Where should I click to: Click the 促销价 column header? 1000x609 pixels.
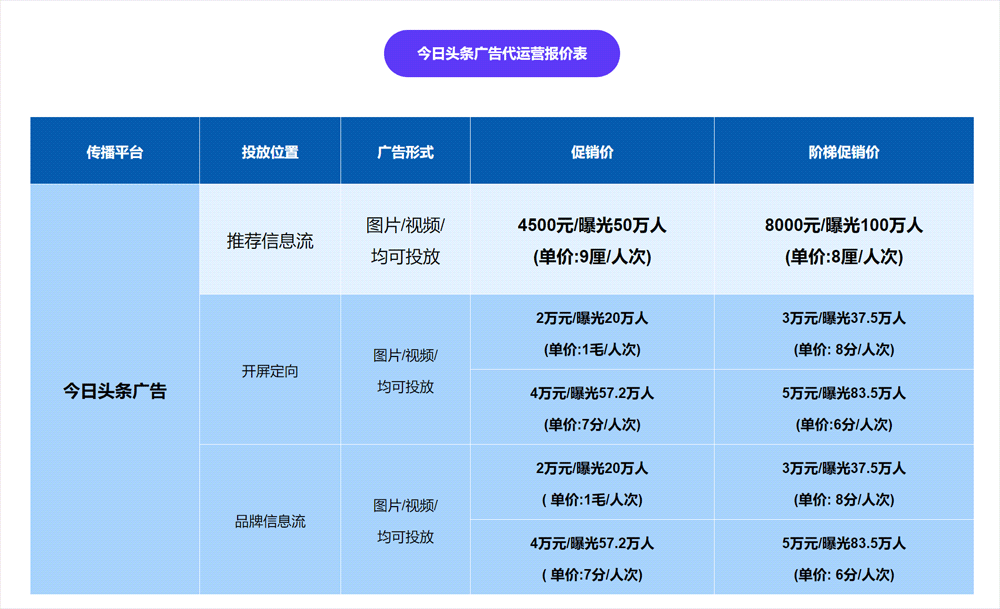[592, 151]
